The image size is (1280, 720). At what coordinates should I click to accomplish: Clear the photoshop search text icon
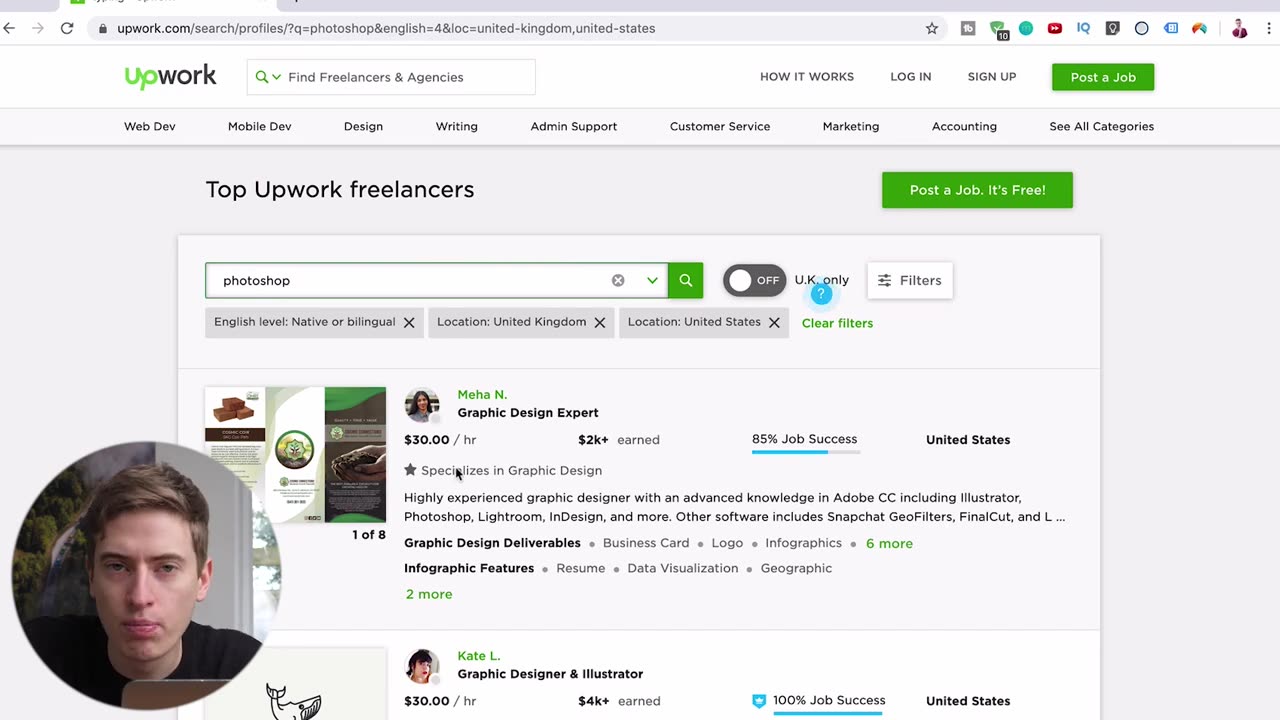618,280
